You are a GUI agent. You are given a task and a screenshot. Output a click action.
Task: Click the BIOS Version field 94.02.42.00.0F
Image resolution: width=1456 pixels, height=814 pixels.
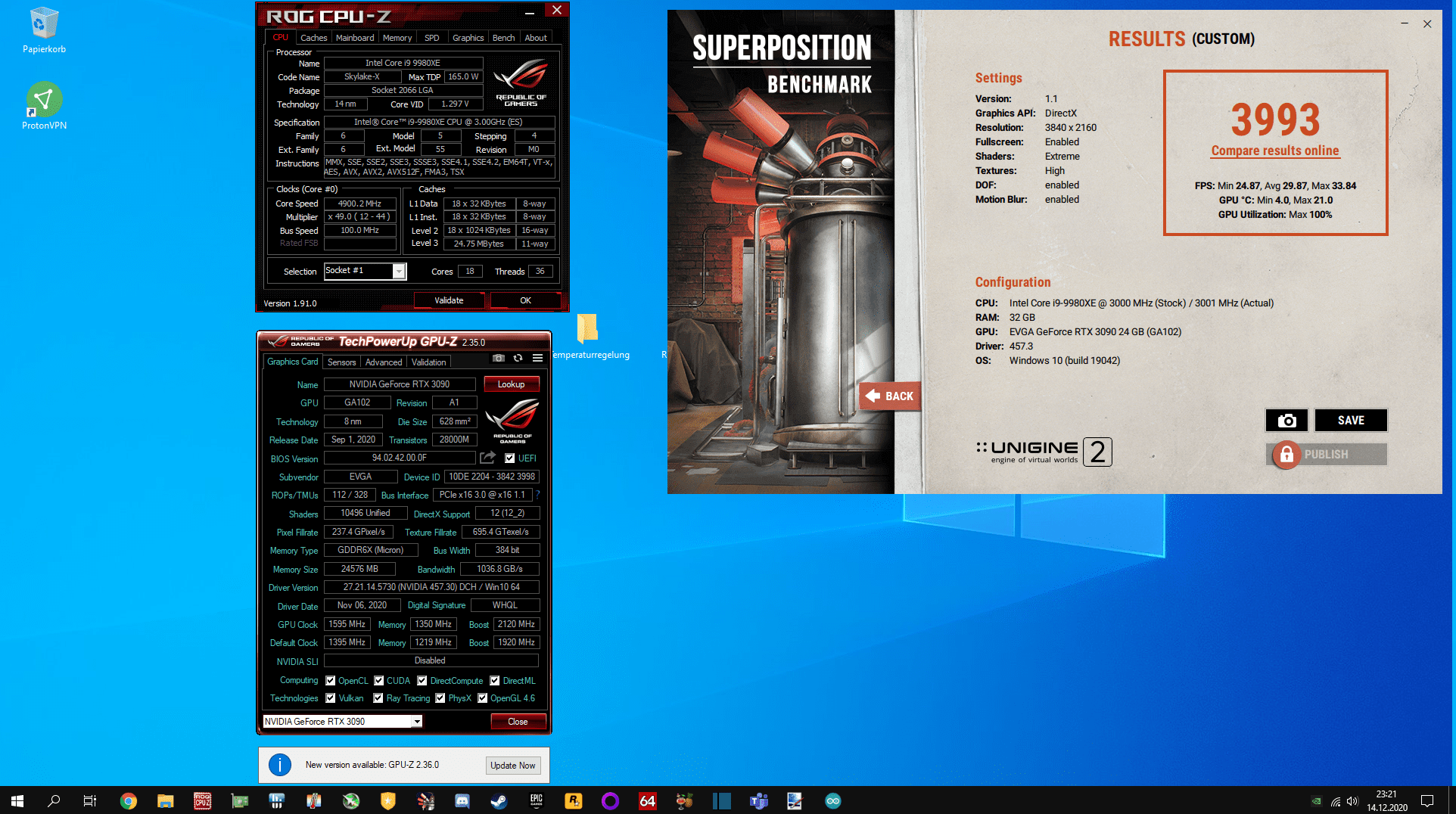[x=400, y=458]
